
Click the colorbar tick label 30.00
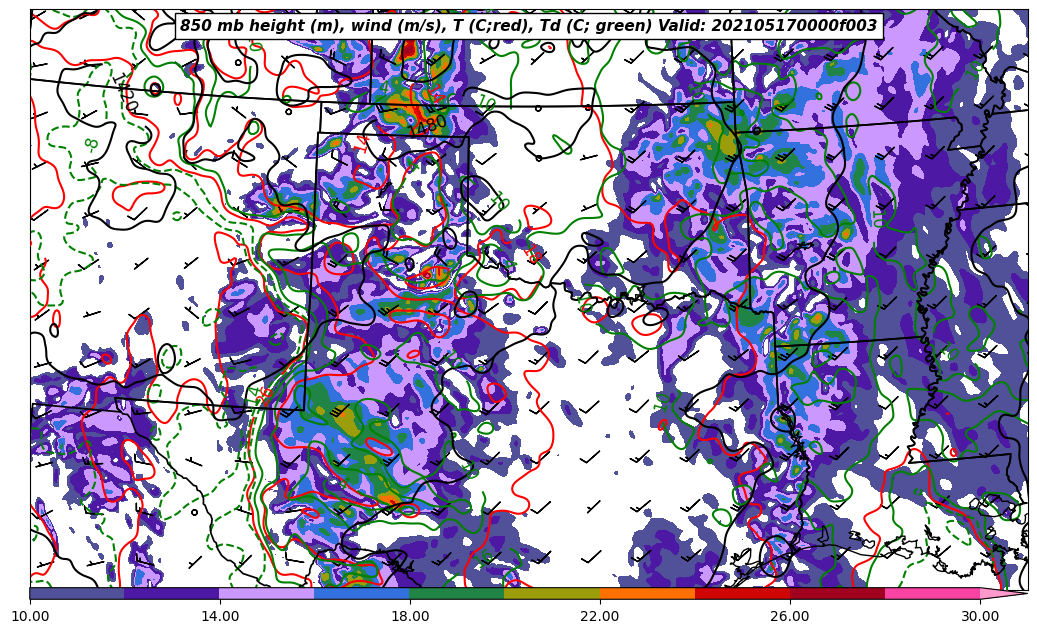[980, 616]
